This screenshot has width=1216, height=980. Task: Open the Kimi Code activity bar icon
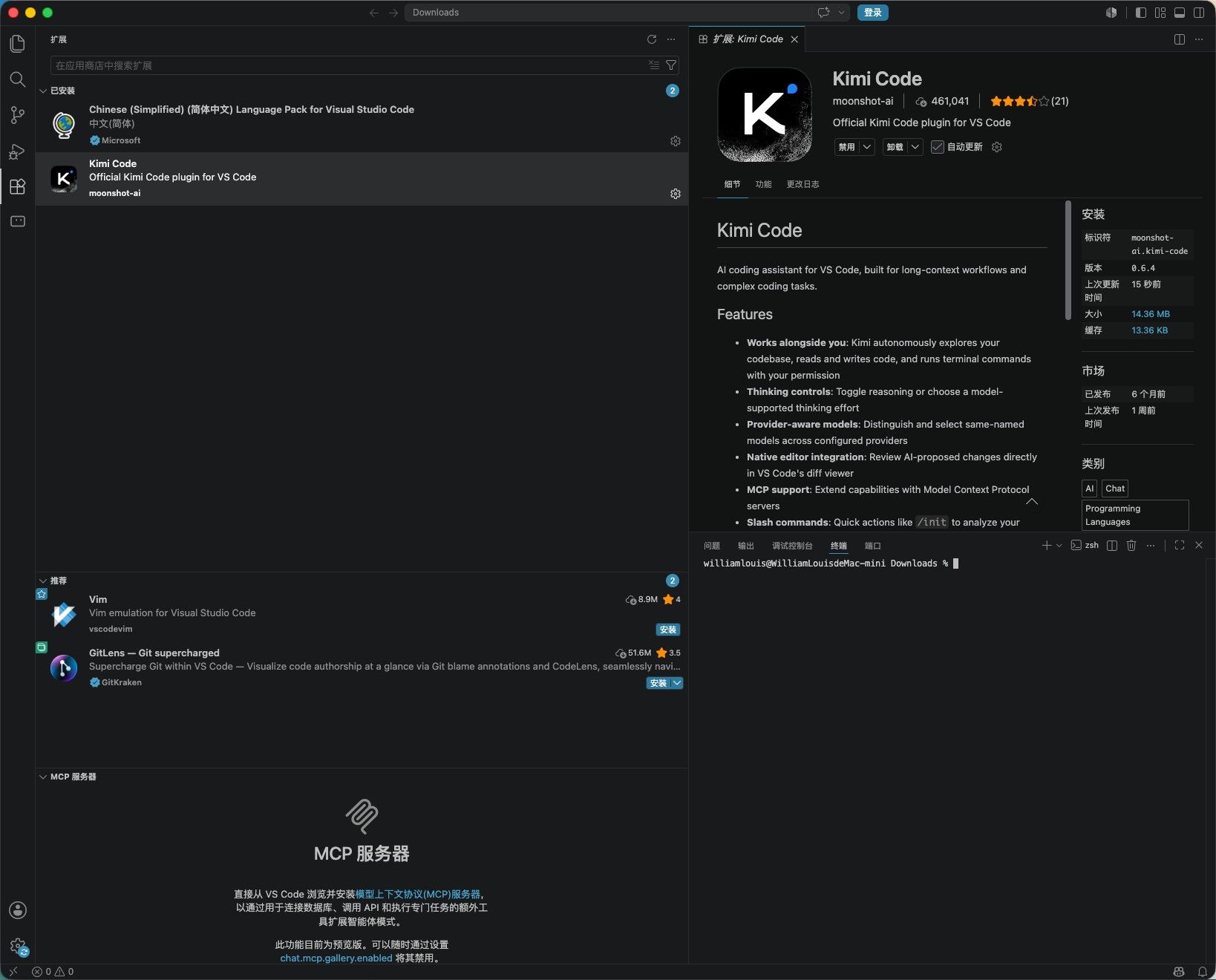pos(18,221)
